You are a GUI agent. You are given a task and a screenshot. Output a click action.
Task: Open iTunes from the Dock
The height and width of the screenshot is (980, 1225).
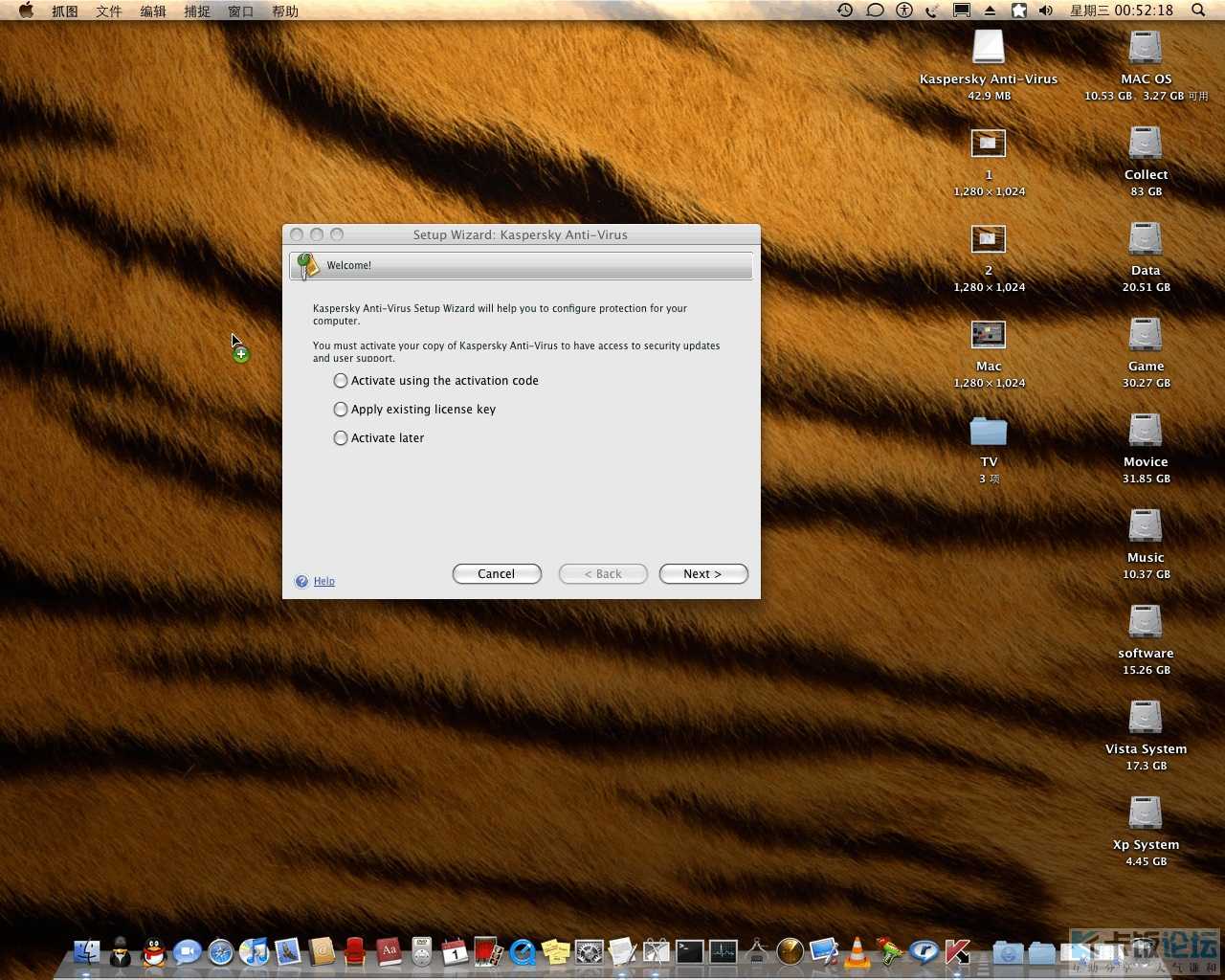pos(255,951)
